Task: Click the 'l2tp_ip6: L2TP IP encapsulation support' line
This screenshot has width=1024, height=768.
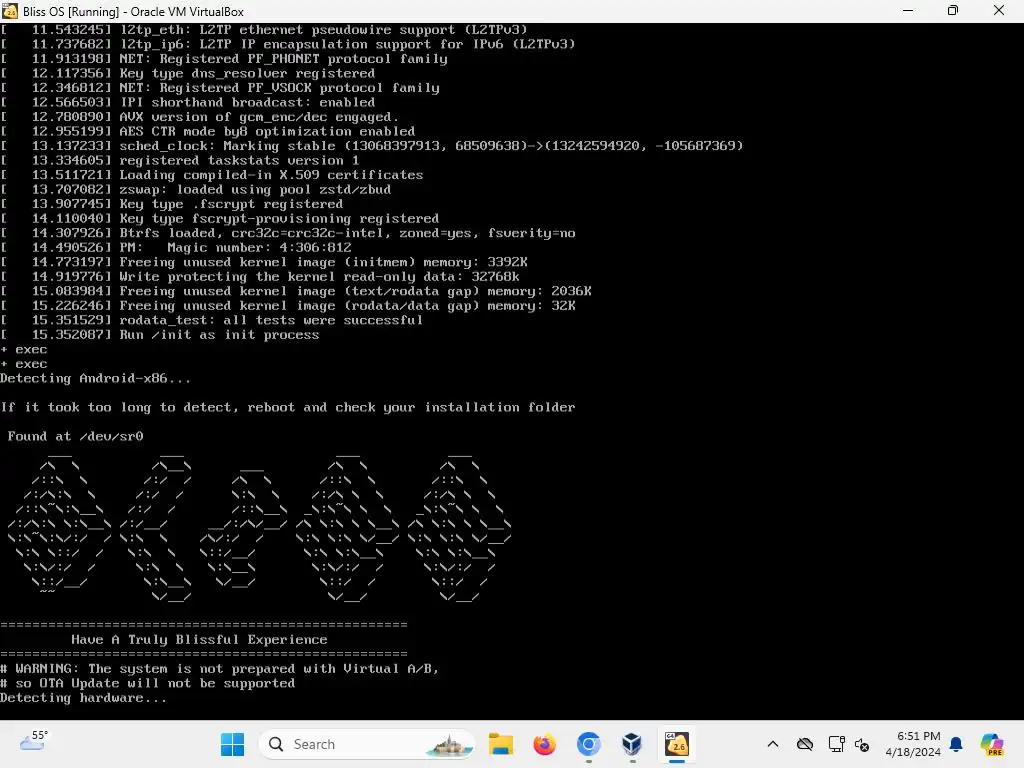Action: (x=288, y=44)
